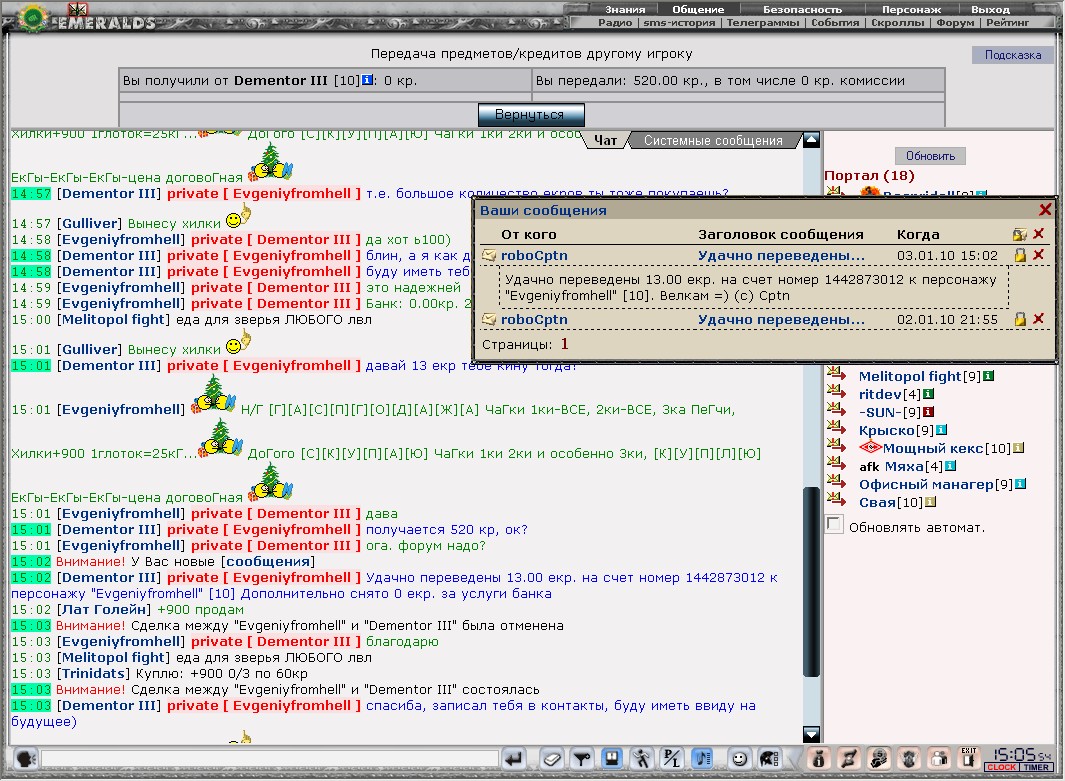Click the EXIT door icon
The image size is (1065, 781).
[969, 757]
